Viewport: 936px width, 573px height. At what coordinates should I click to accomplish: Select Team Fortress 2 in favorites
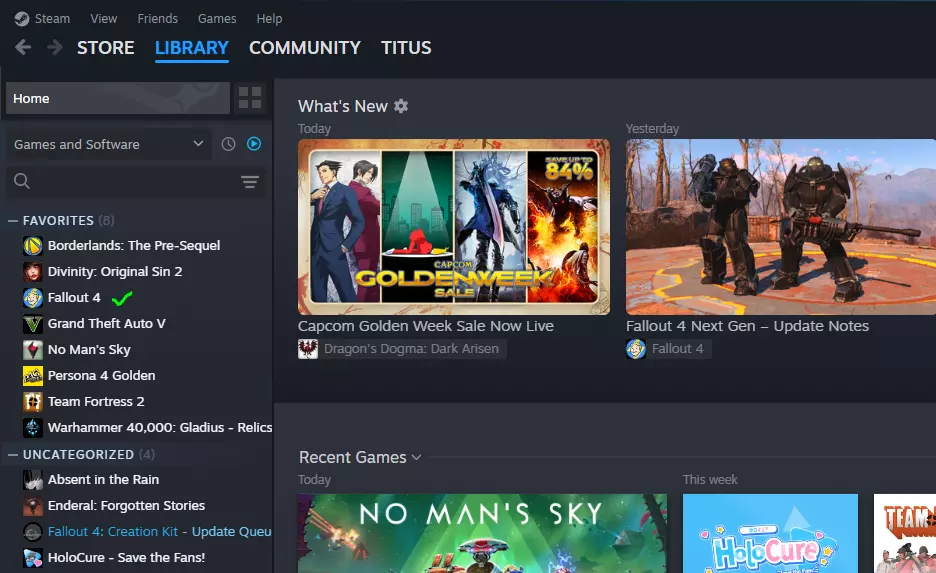[x=96, y=402]
